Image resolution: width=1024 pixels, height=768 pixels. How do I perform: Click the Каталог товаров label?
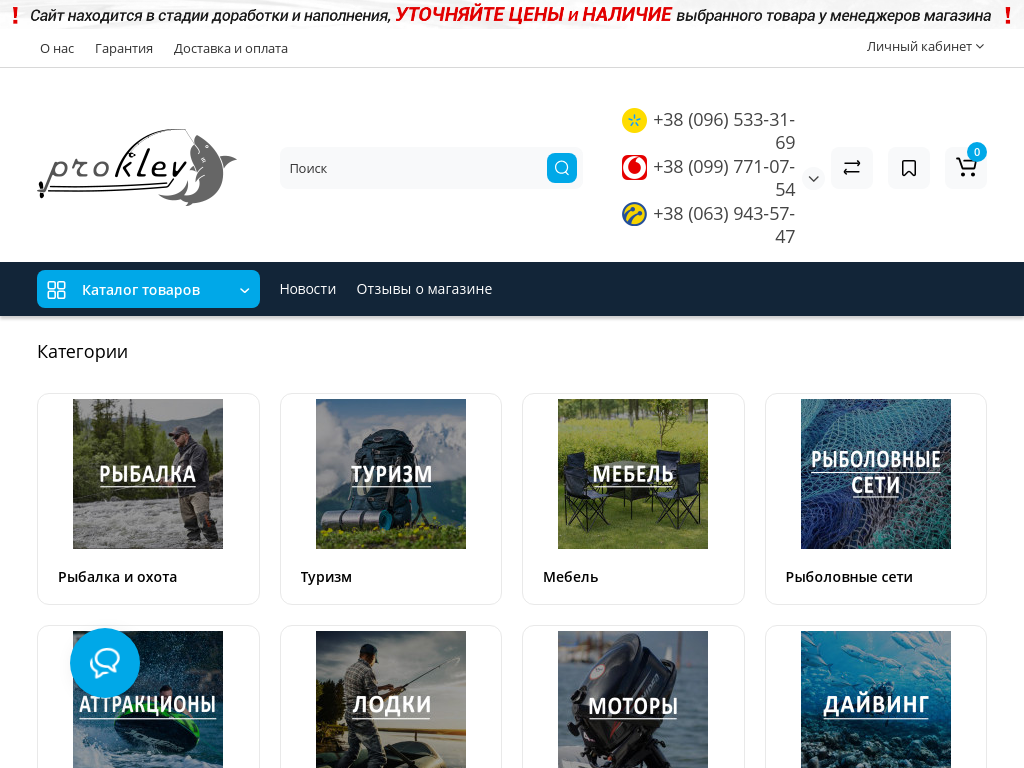pos(141,290)
